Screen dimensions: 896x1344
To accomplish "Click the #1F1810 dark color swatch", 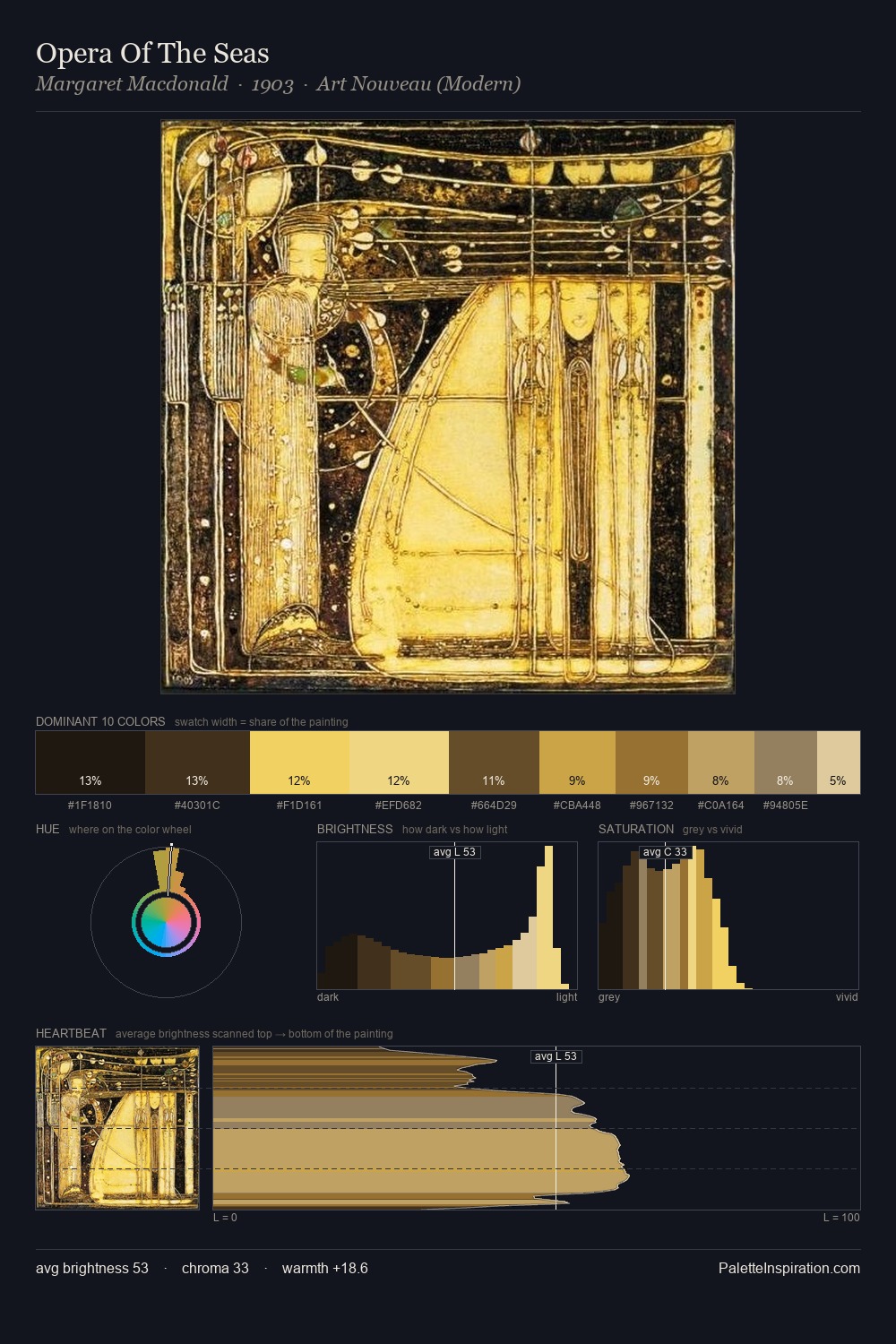I will point(90,762).
